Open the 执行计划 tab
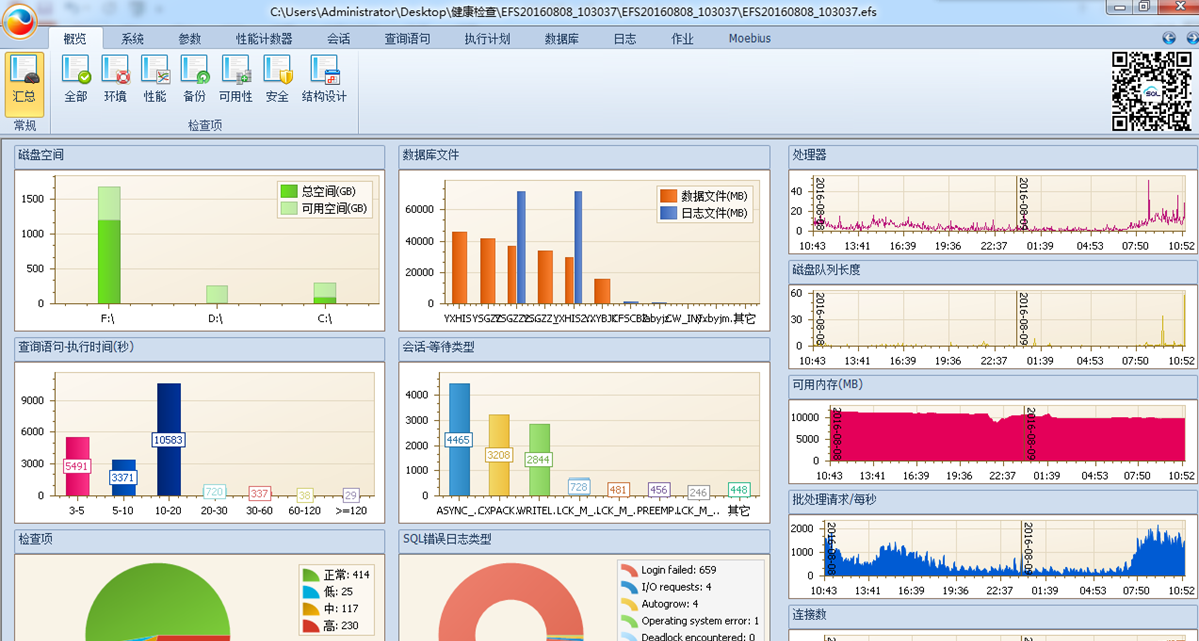1199x641 pixels. pyautogui.click(x=487, y=38)
